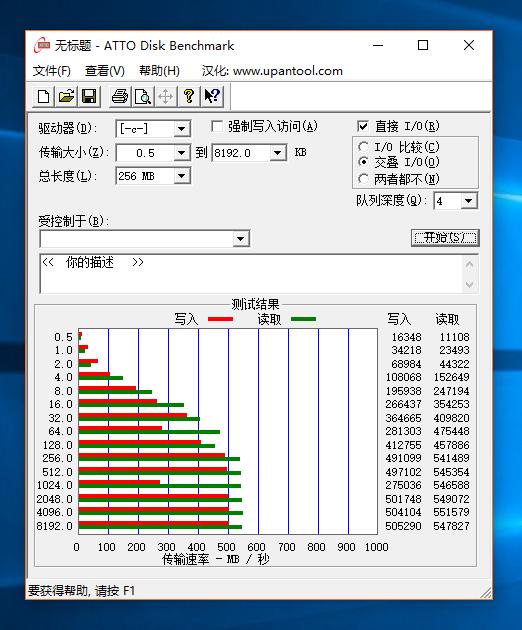Uncheck the 直接 I/O(R) checkbox
The height and width of the screenshot is (630, 522).
(x=363, y=127)
